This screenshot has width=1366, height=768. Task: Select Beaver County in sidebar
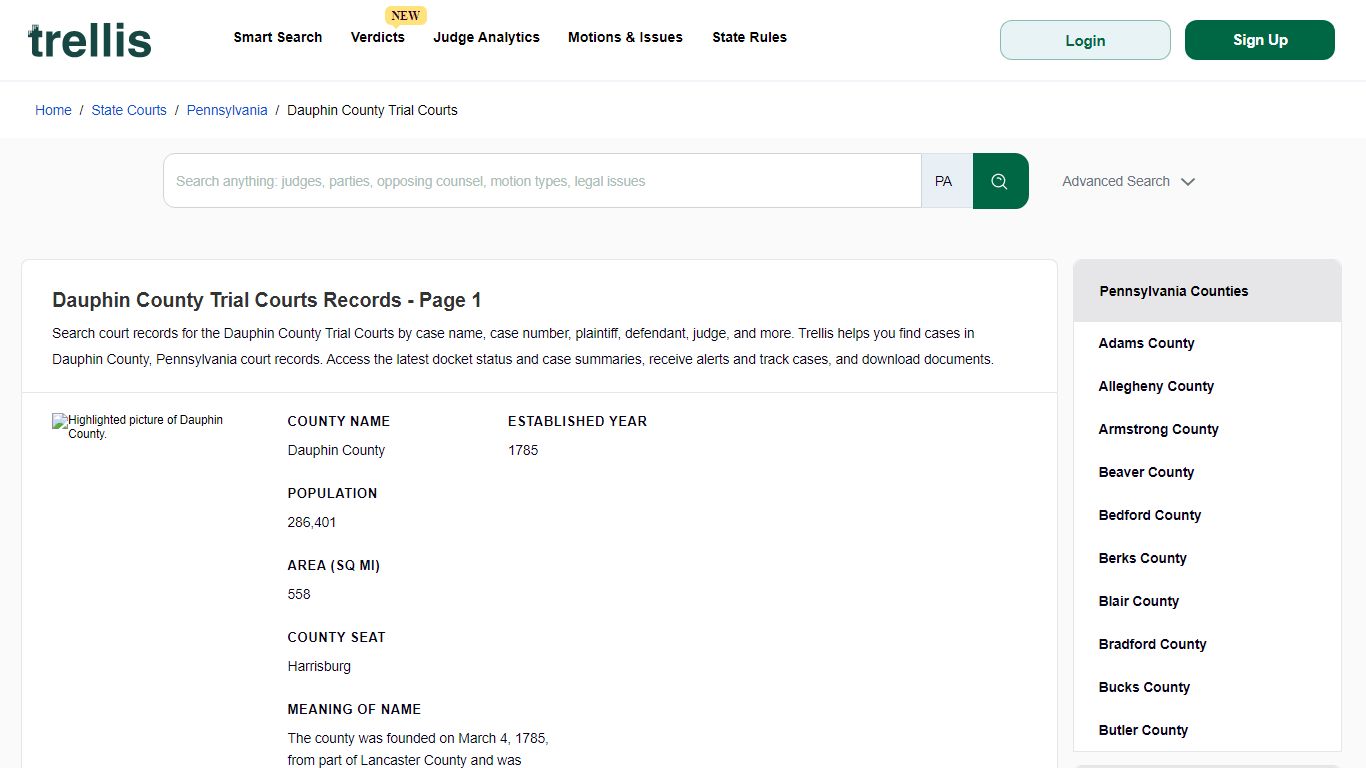click(1147, 472)
